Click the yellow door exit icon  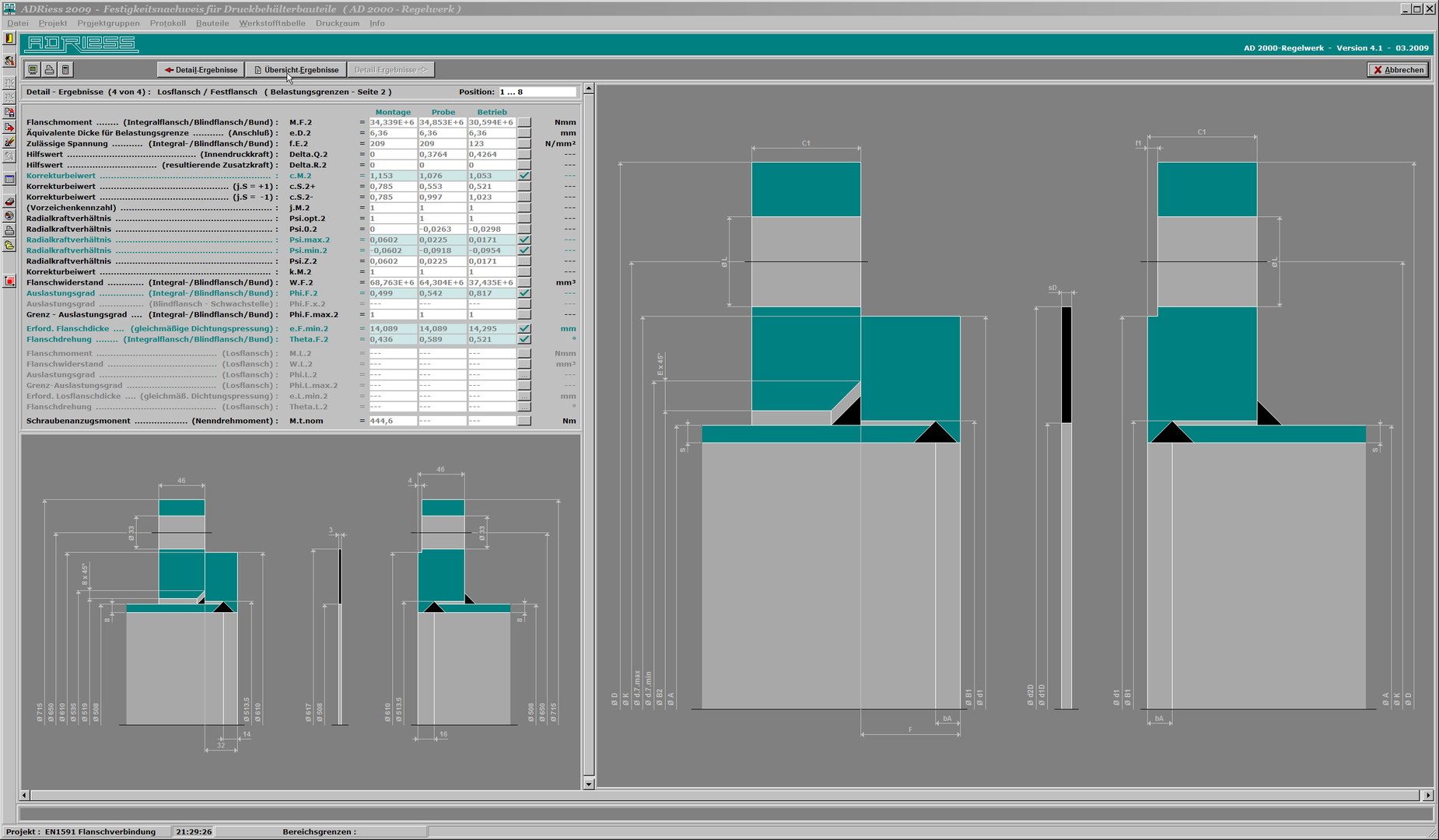(x=9, y=38)
